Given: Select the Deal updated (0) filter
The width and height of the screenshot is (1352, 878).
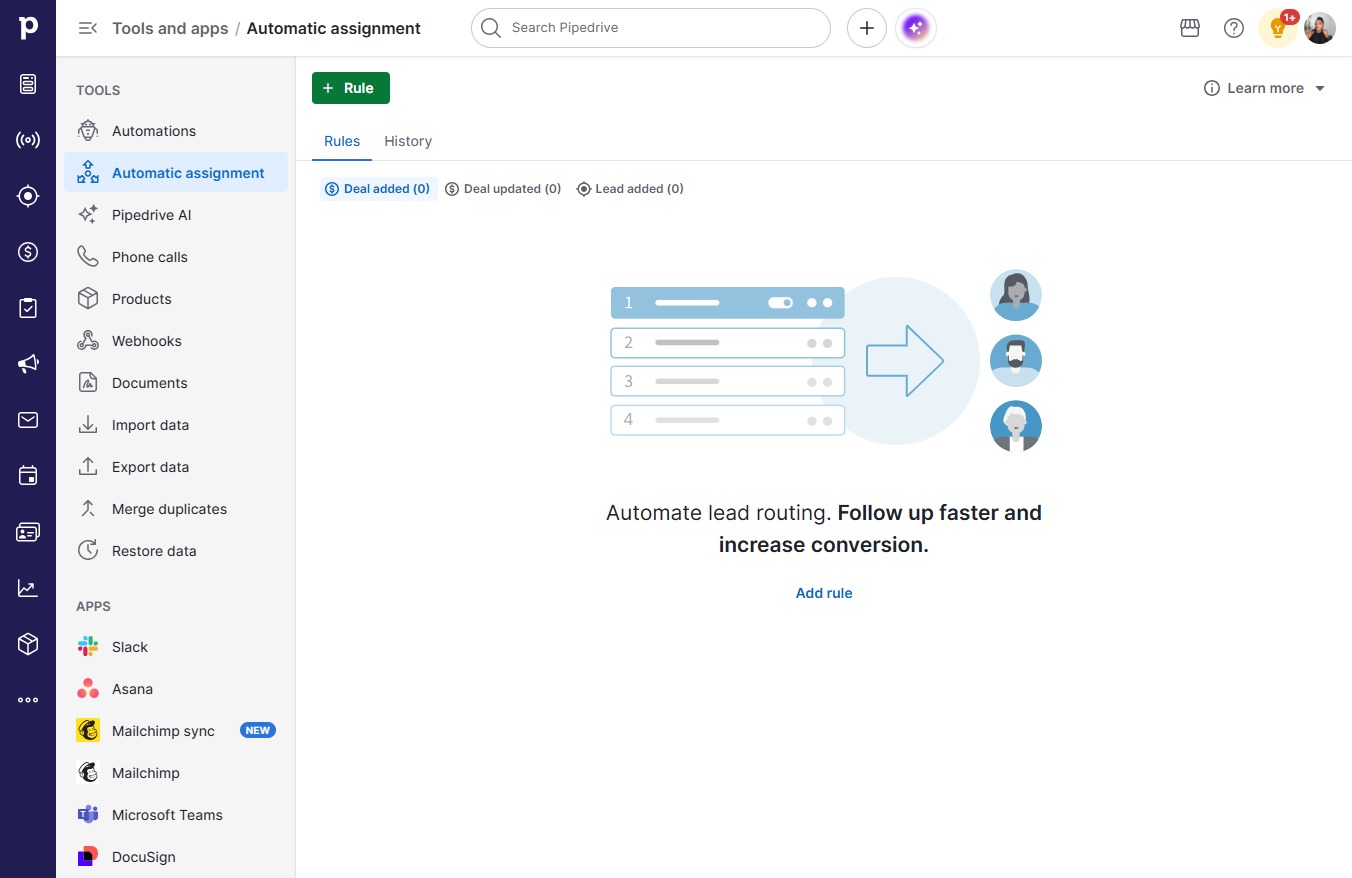Looking at the screenshot, I should [x=503, y=189].
